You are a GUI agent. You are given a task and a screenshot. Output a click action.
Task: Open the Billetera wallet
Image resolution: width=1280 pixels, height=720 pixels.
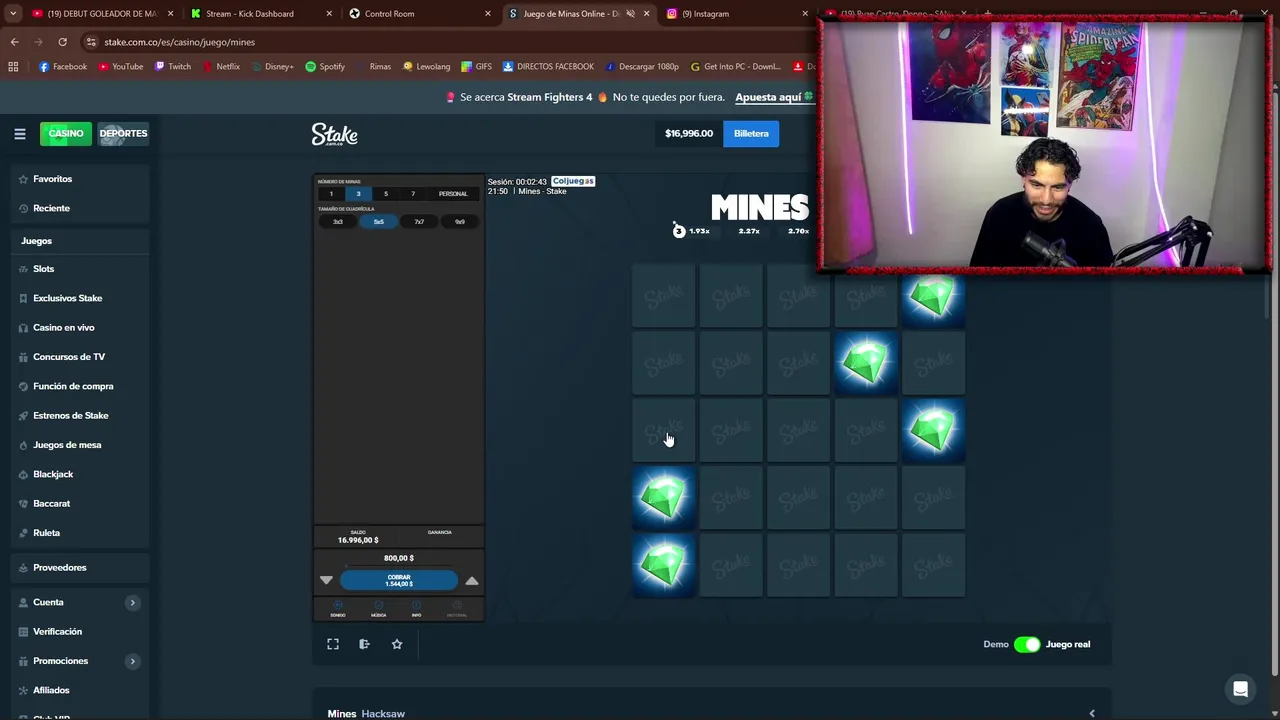[751, 133]
